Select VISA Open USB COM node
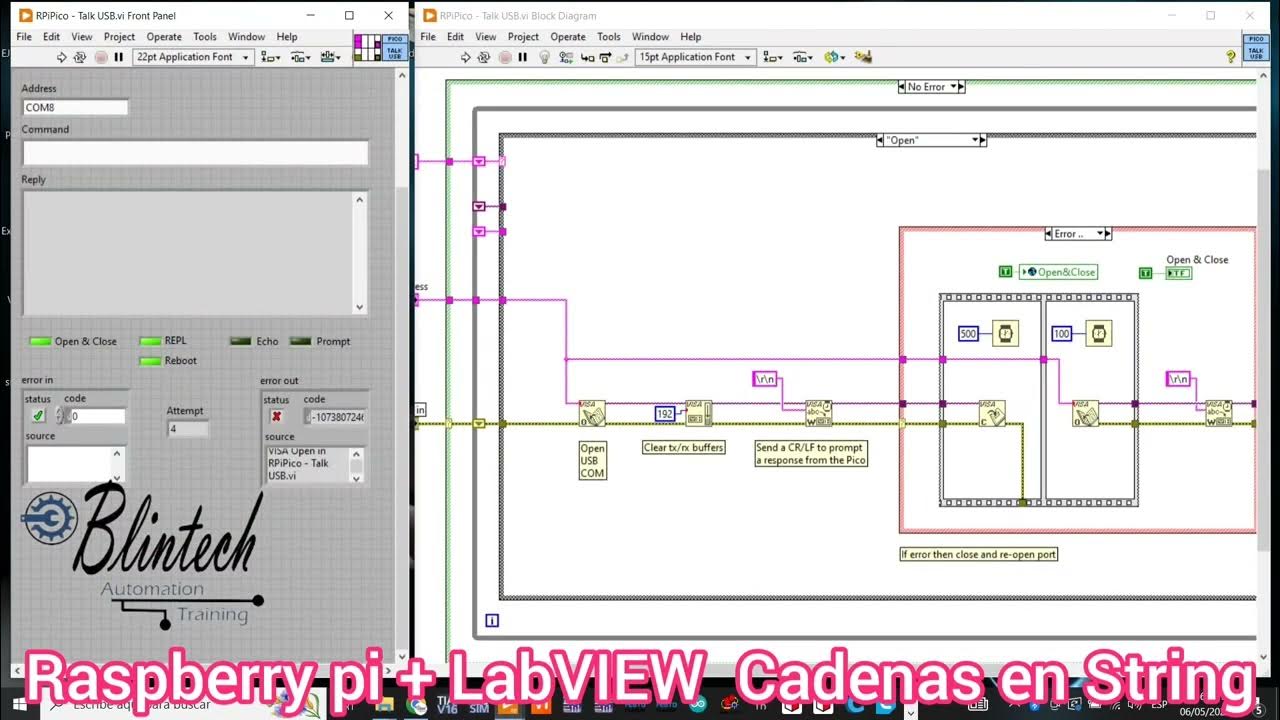Image resolution: width=1280 pixels, height=720 pixels. pyautogui.click(x=593, y=413)
